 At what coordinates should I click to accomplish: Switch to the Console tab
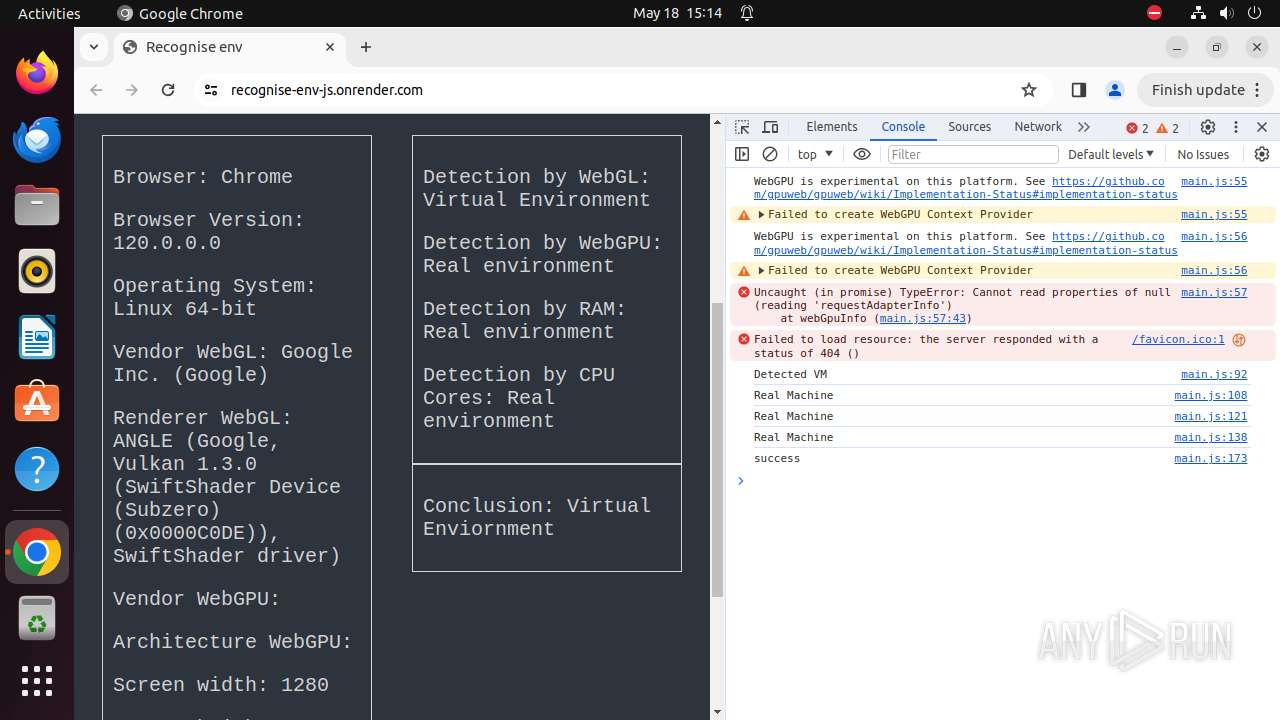[x=903, y=127]
